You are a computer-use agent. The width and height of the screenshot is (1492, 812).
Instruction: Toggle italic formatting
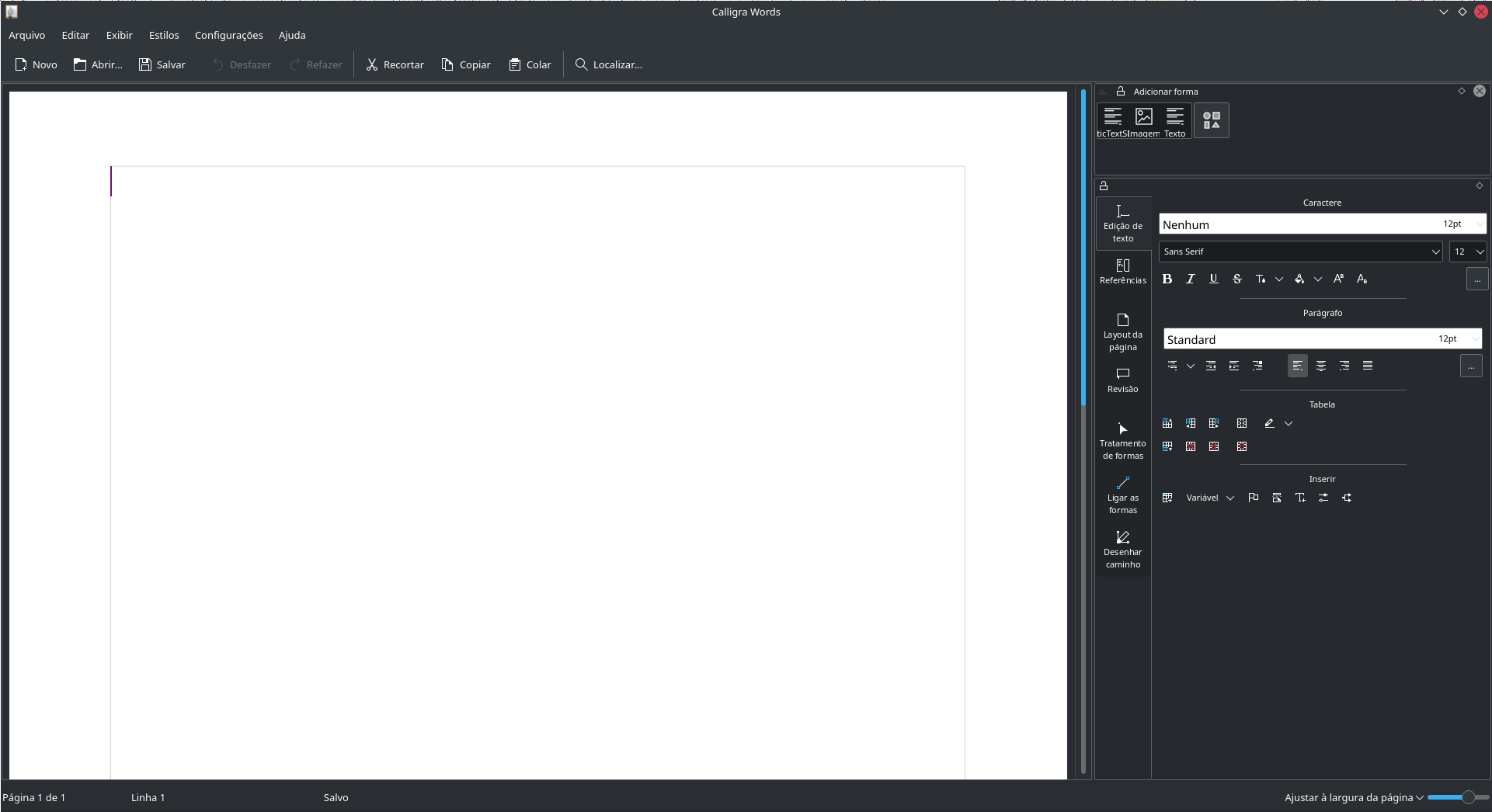pyautogui.click(x=1190, y=279)
